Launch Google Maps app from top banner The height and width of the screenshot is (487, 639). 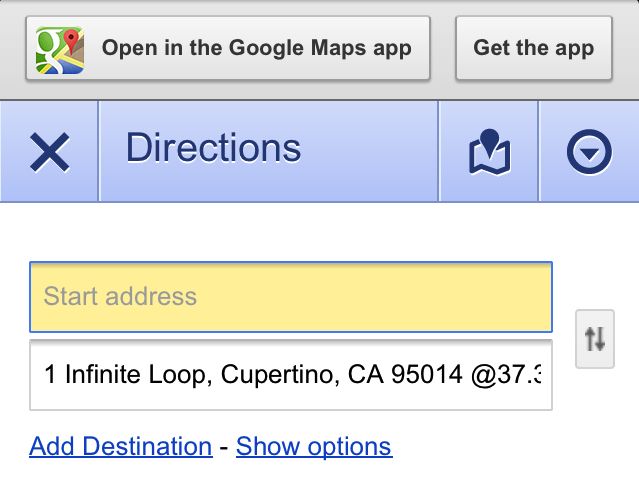click(x=228, y=47)
